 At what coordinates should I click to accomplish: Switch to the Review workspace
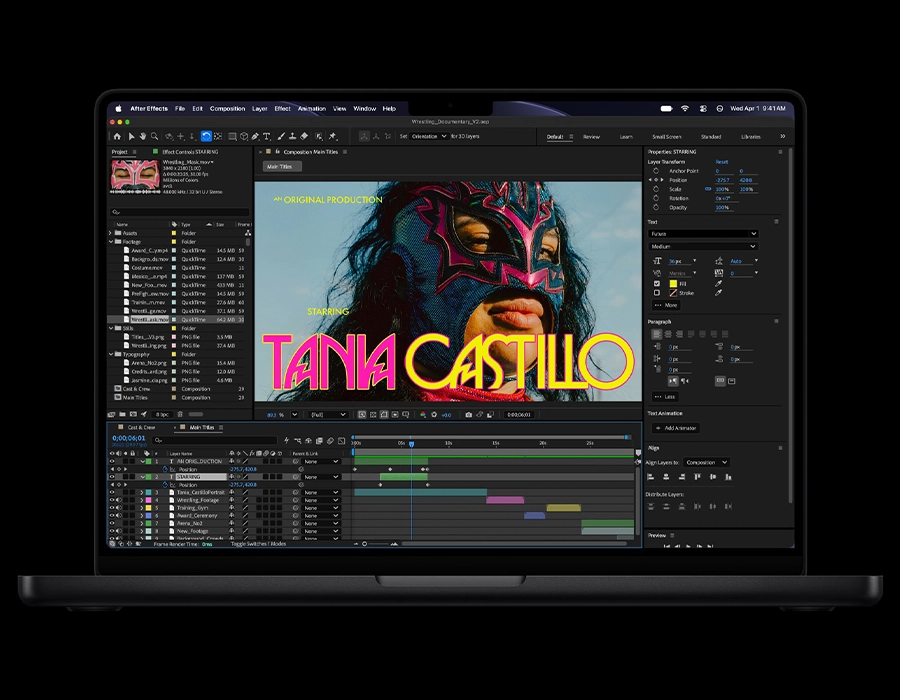pyautogui.click(x=591, y=137)
